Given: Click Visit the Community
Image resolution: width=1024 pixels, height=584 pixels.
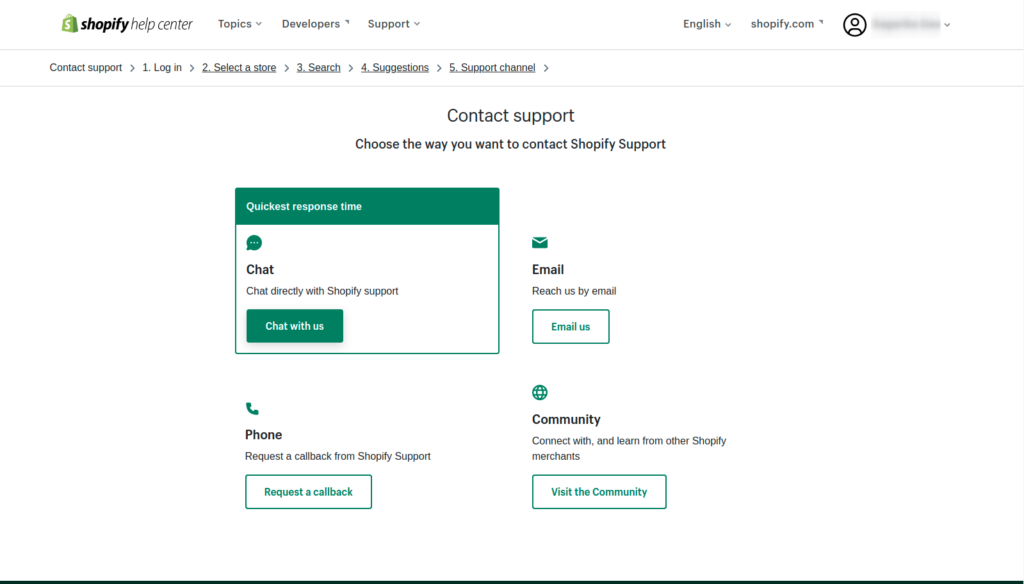Looking at the screenshot, I should (599, 491).
